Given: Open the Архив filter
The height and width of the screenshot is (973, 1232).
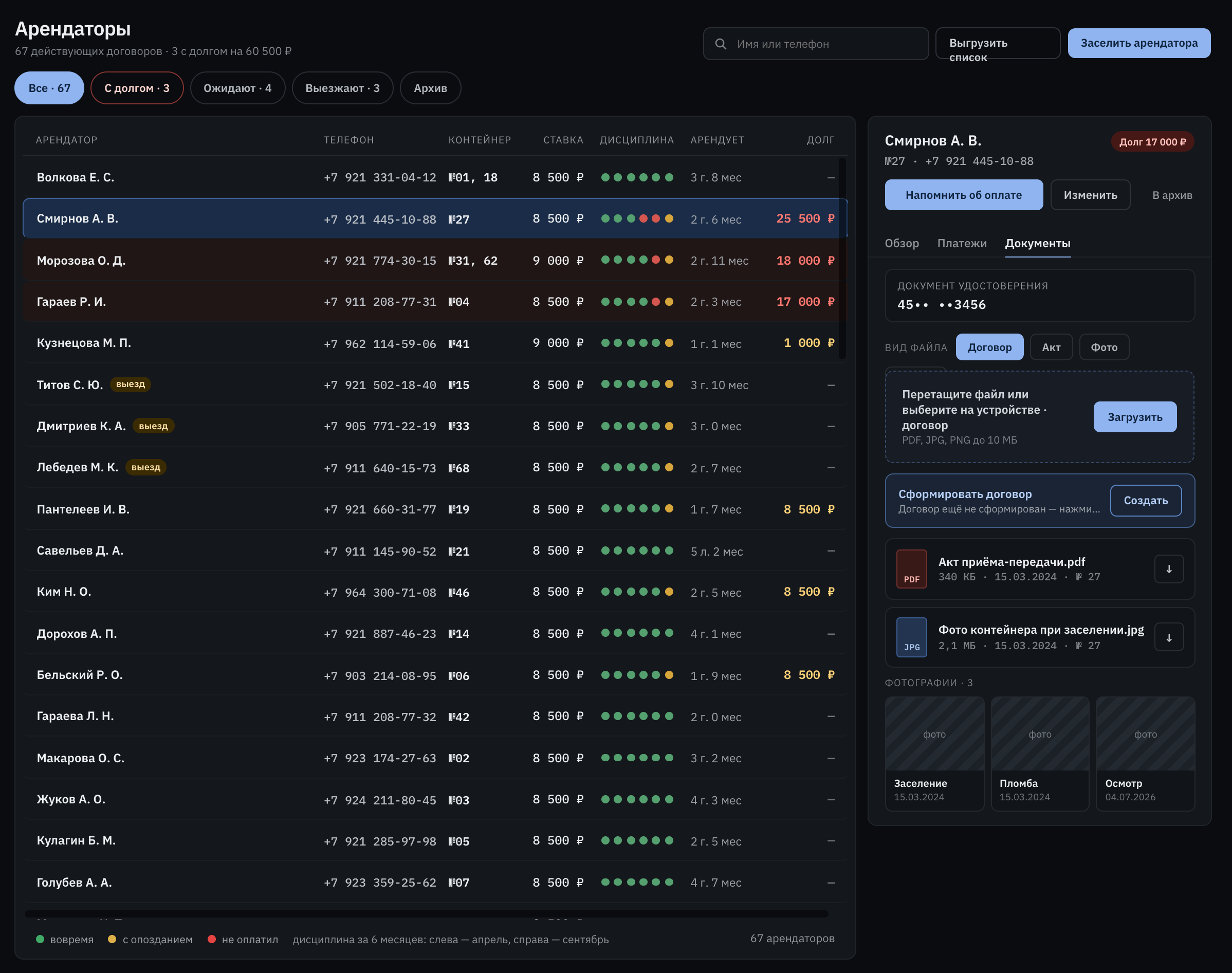Looking at the screenshot, I should tap(430, 88).
